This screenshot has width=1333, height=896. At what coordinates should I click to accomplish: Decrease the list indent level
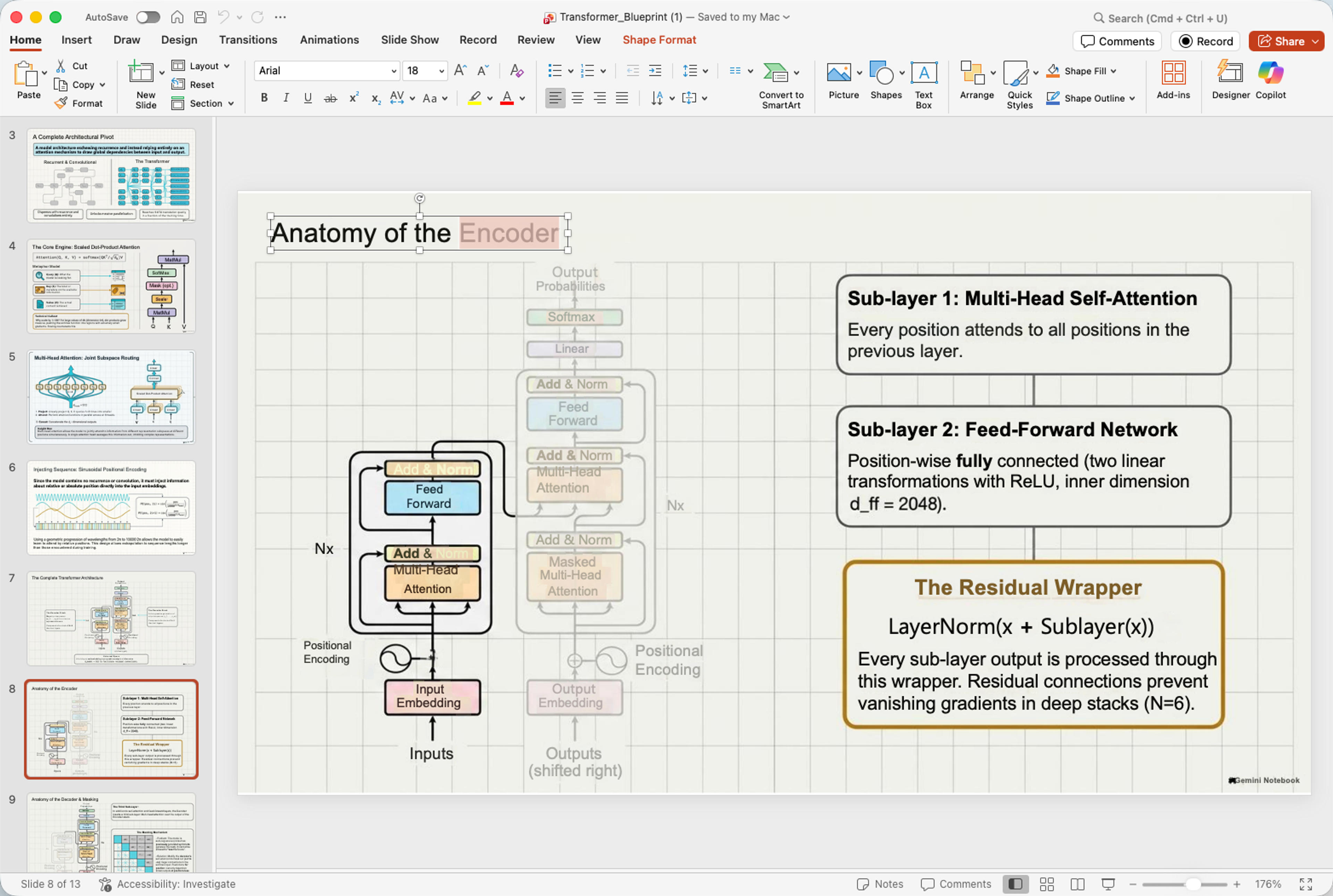pos(632,70)
